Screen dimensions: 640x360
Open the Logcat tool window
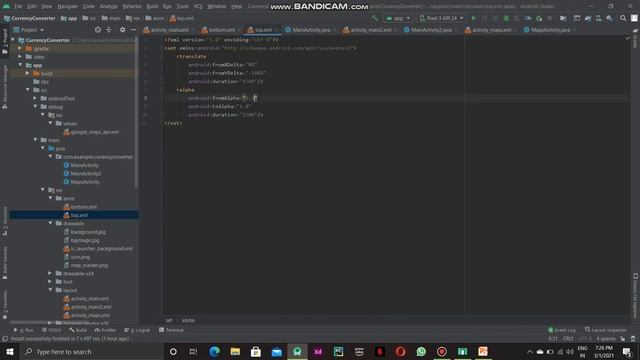[137, 330]
